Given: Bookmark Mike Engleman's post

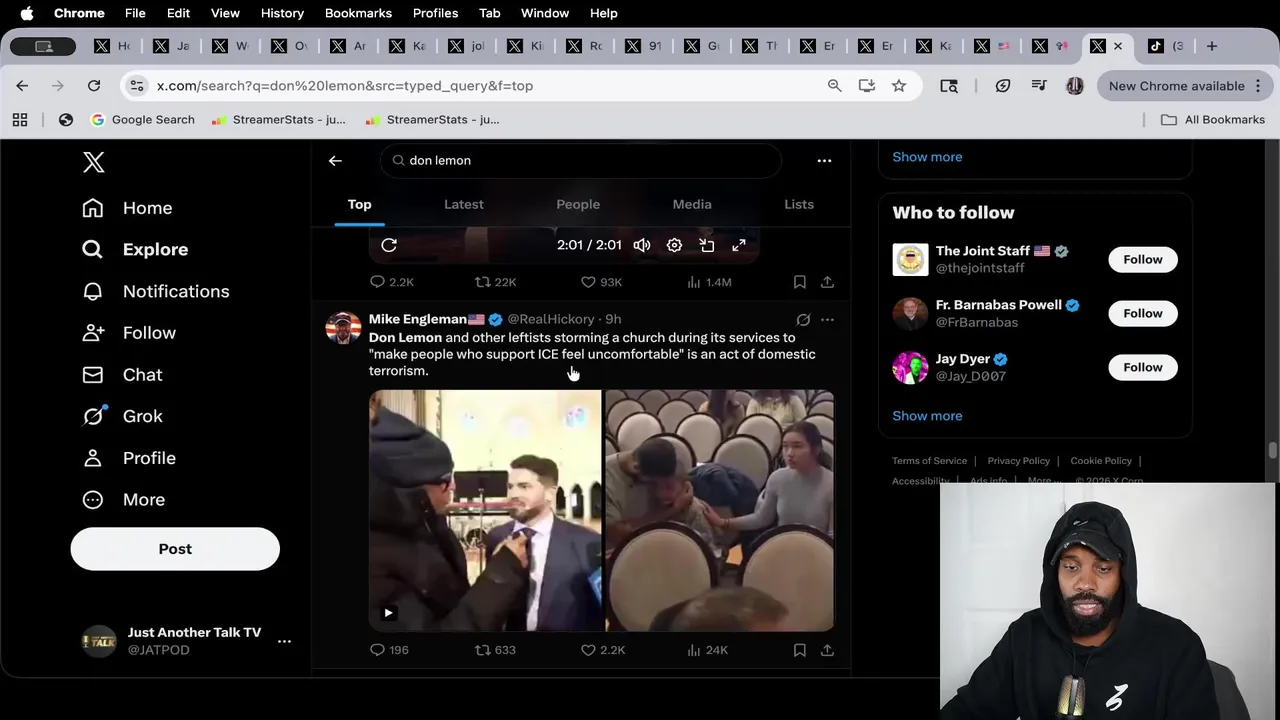Looking at the screenshot, I should click(x=800, y=650).
